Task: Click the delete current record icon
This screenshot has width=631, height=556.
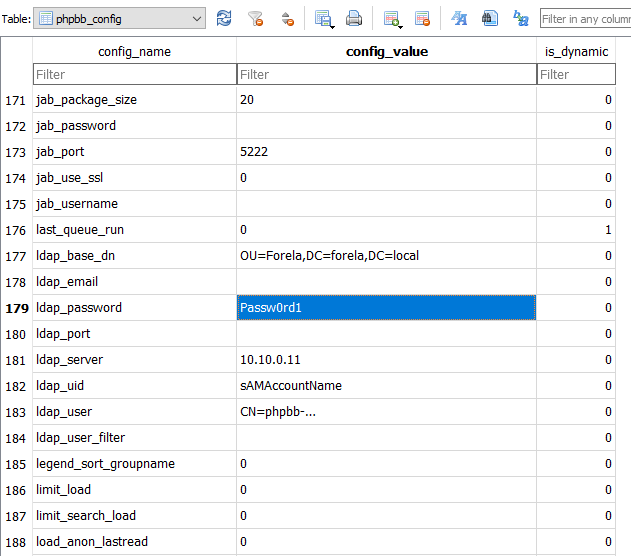Action: tap(422, 19)
